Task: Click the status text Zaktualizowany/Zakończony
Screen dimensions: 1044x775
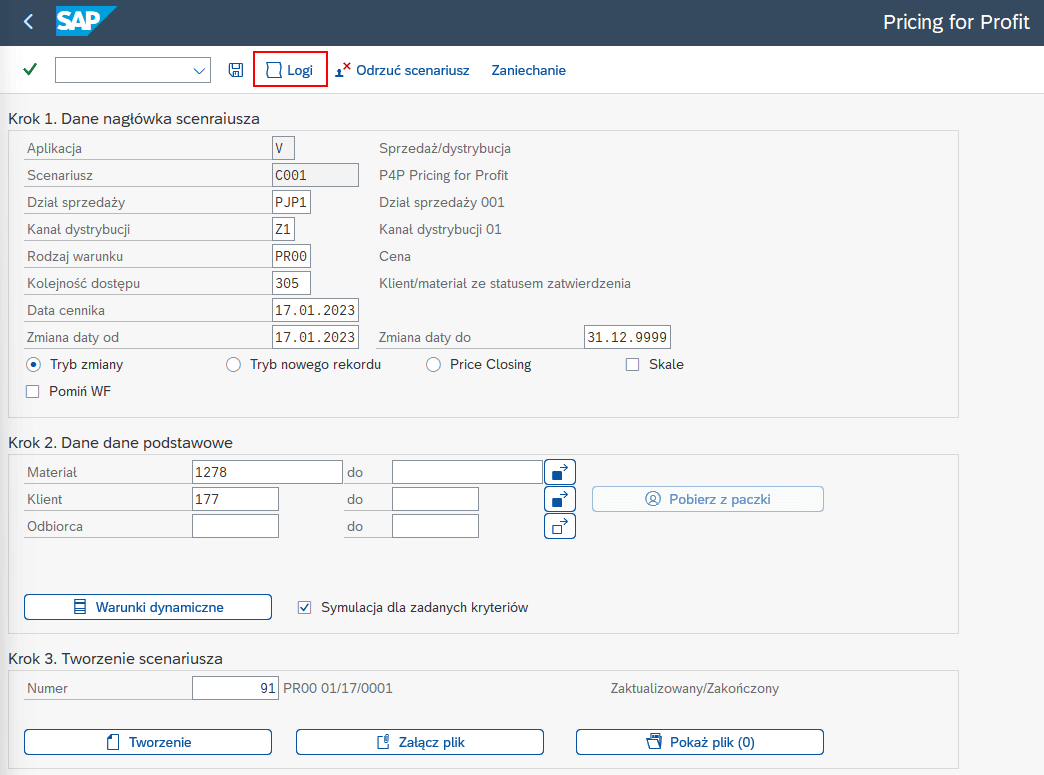Action: coord(694,688)
